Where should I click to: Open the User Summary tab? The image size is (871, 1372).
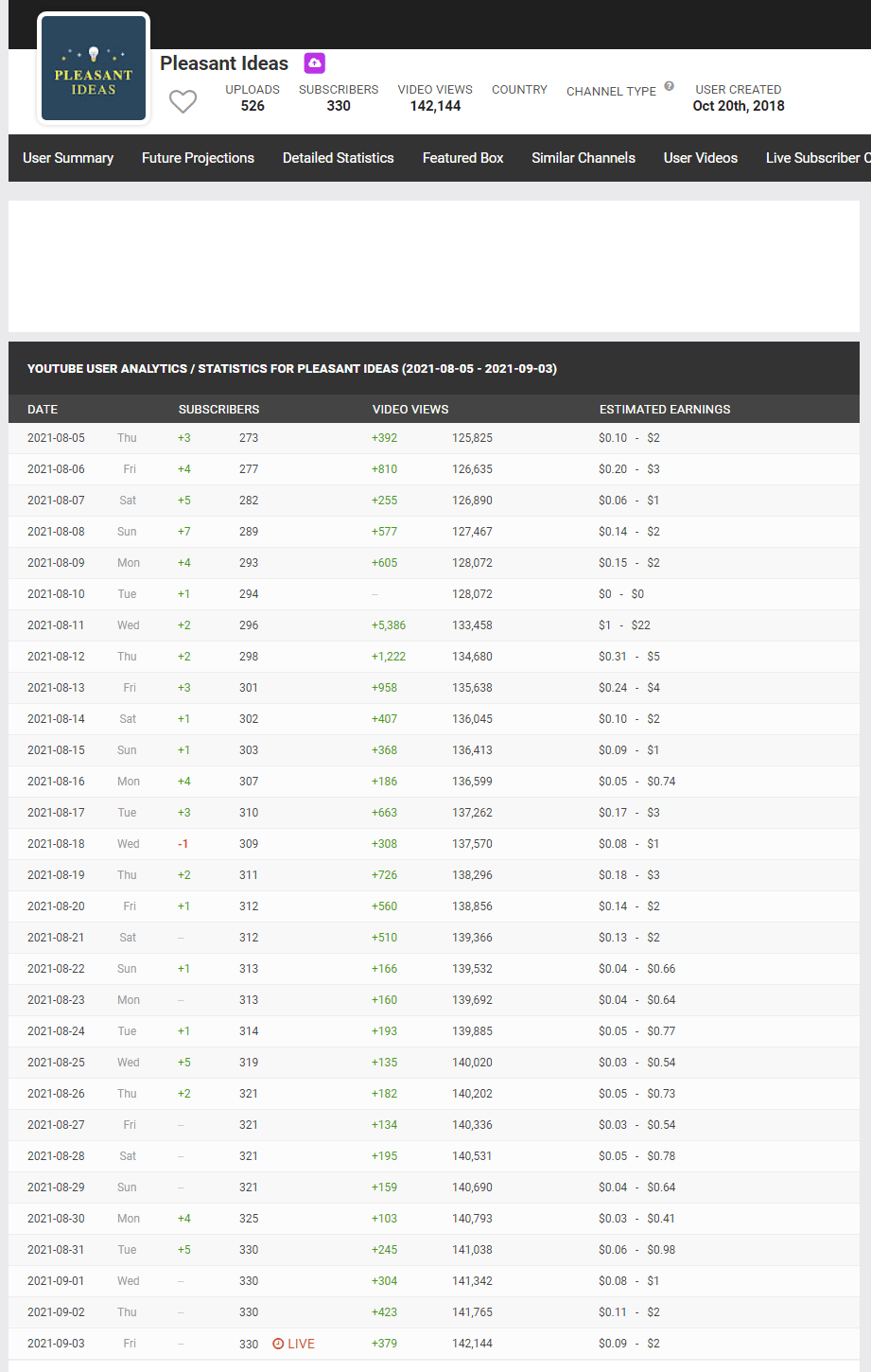[68, 158]
